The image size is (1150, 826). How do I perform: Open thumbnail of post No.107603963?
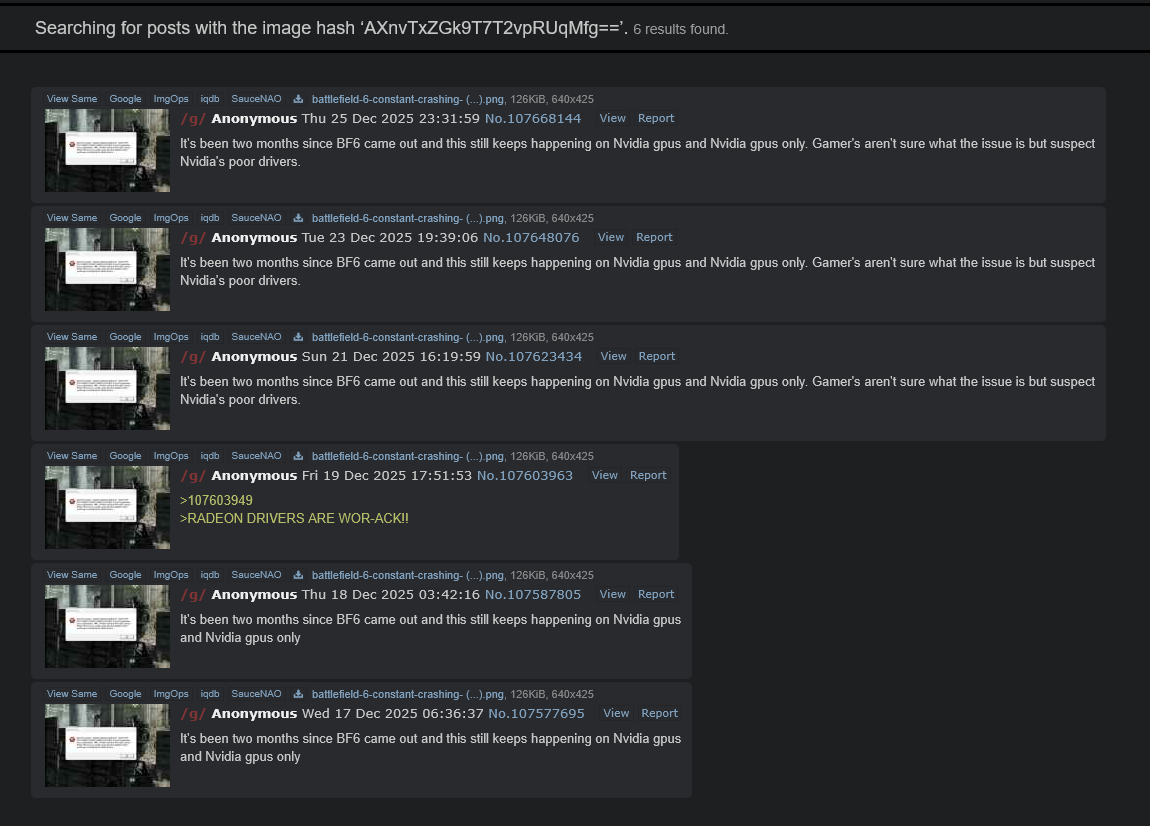click(x=107, y=507)
